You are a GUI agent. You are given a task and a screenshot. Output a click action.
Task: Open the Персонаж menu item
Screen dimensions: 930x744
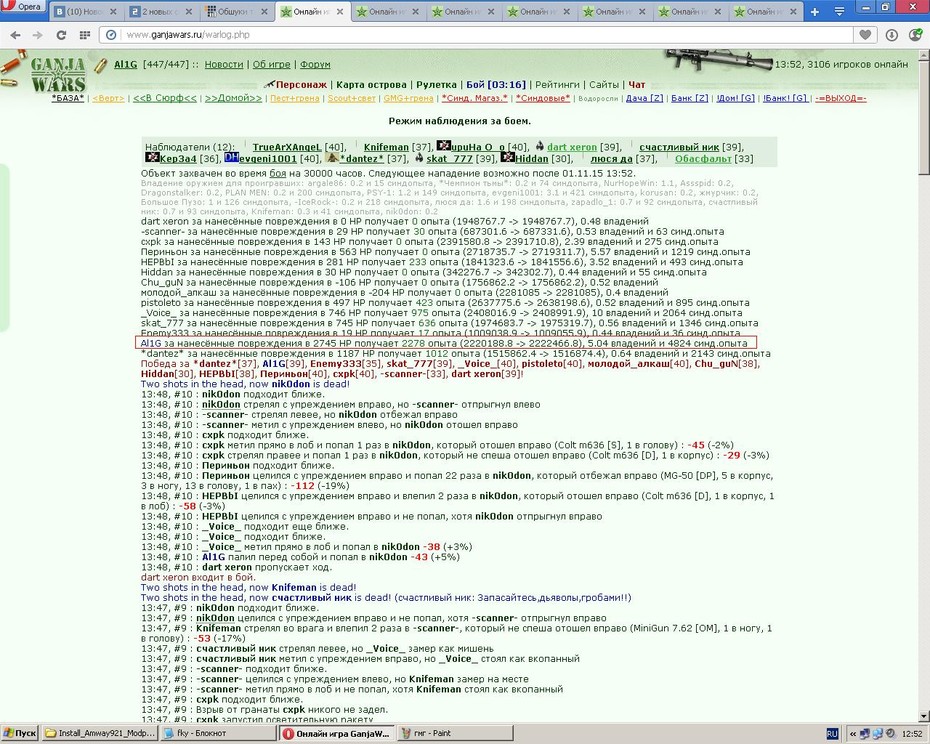301,84
